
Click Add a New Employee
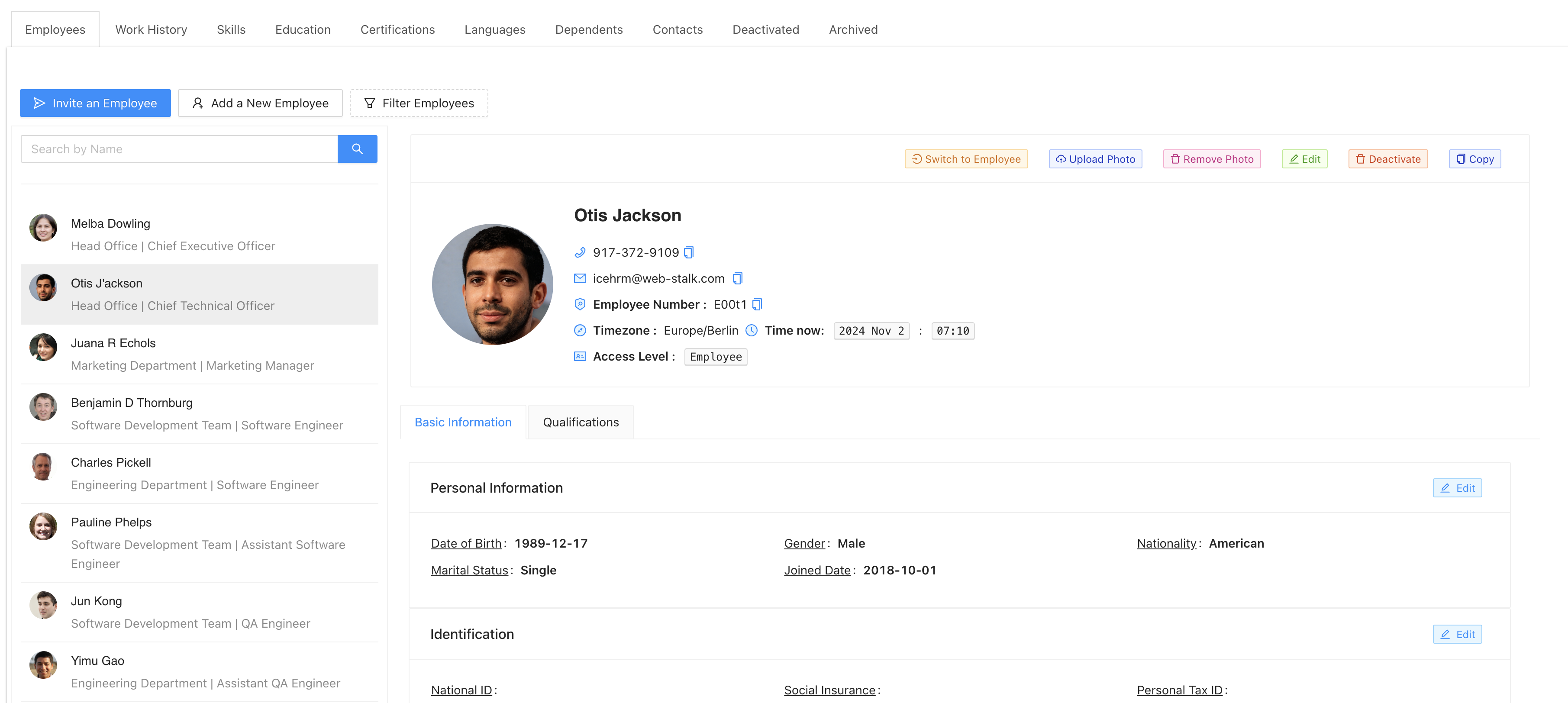(x=260, y=103)
